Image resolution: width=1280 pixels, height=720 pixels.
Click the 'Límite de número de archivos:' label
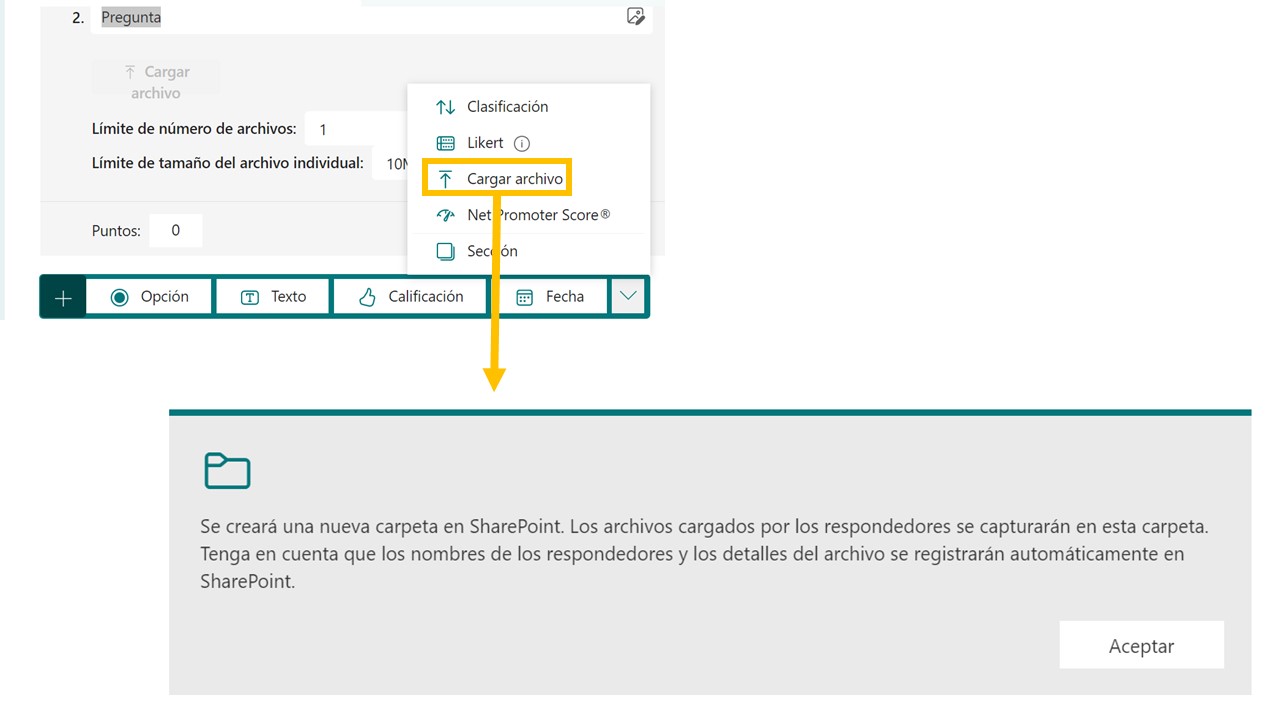coord(194,129)
